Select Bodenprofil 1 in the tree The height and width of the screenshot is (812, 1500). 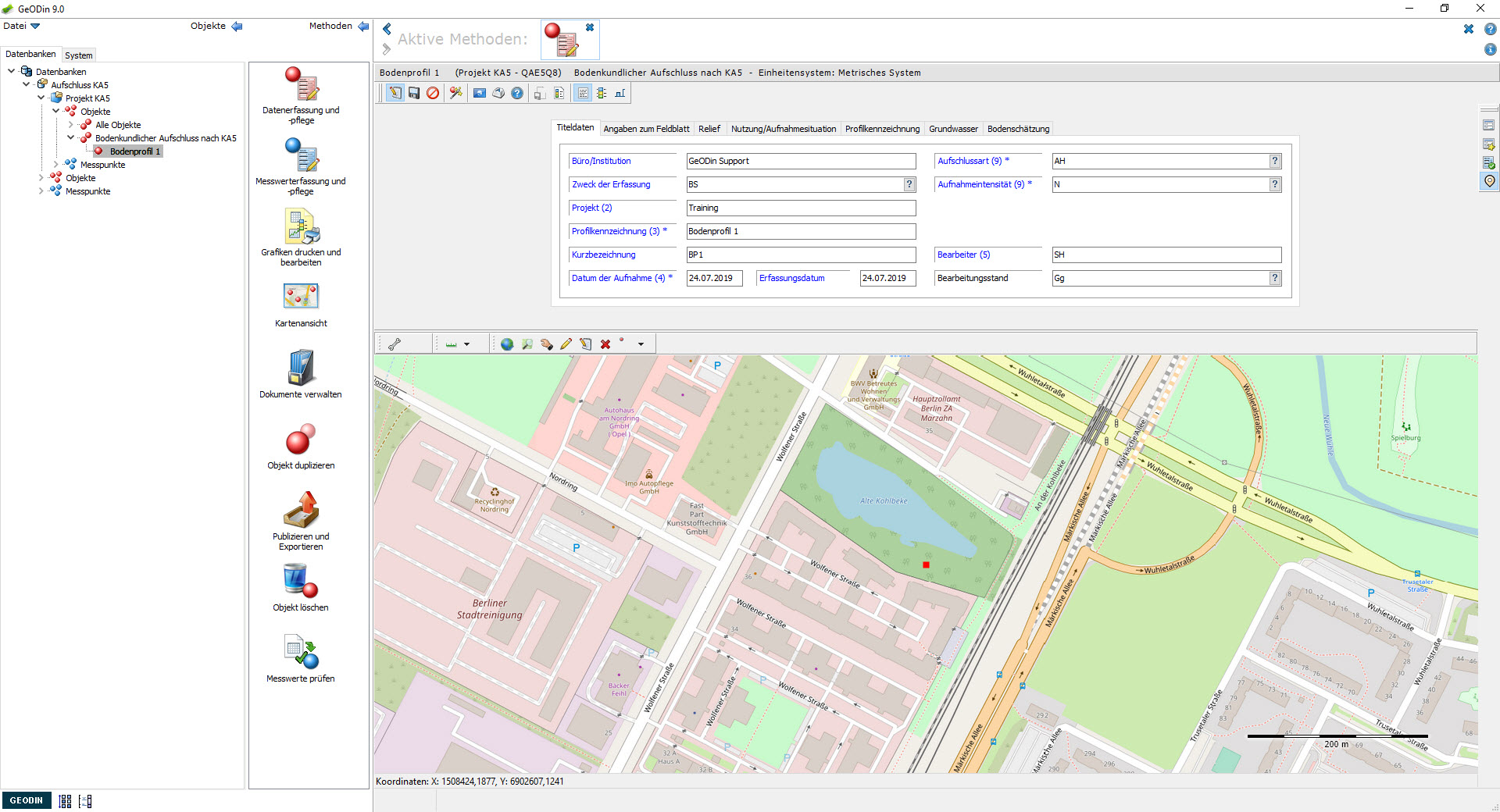[134, 151]
